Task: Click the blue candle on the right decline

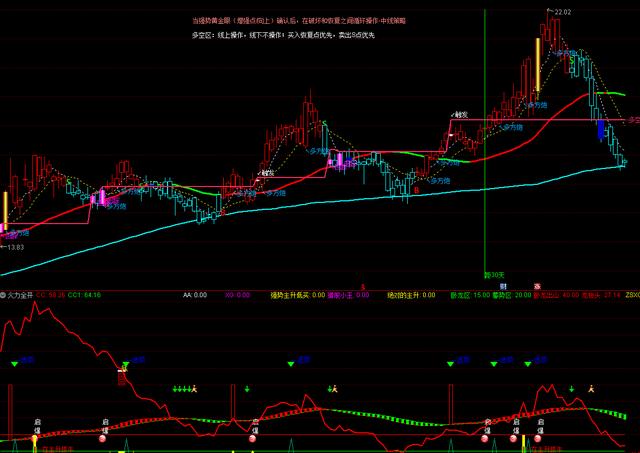Action: pyautogui.click(x=600, y=129)
